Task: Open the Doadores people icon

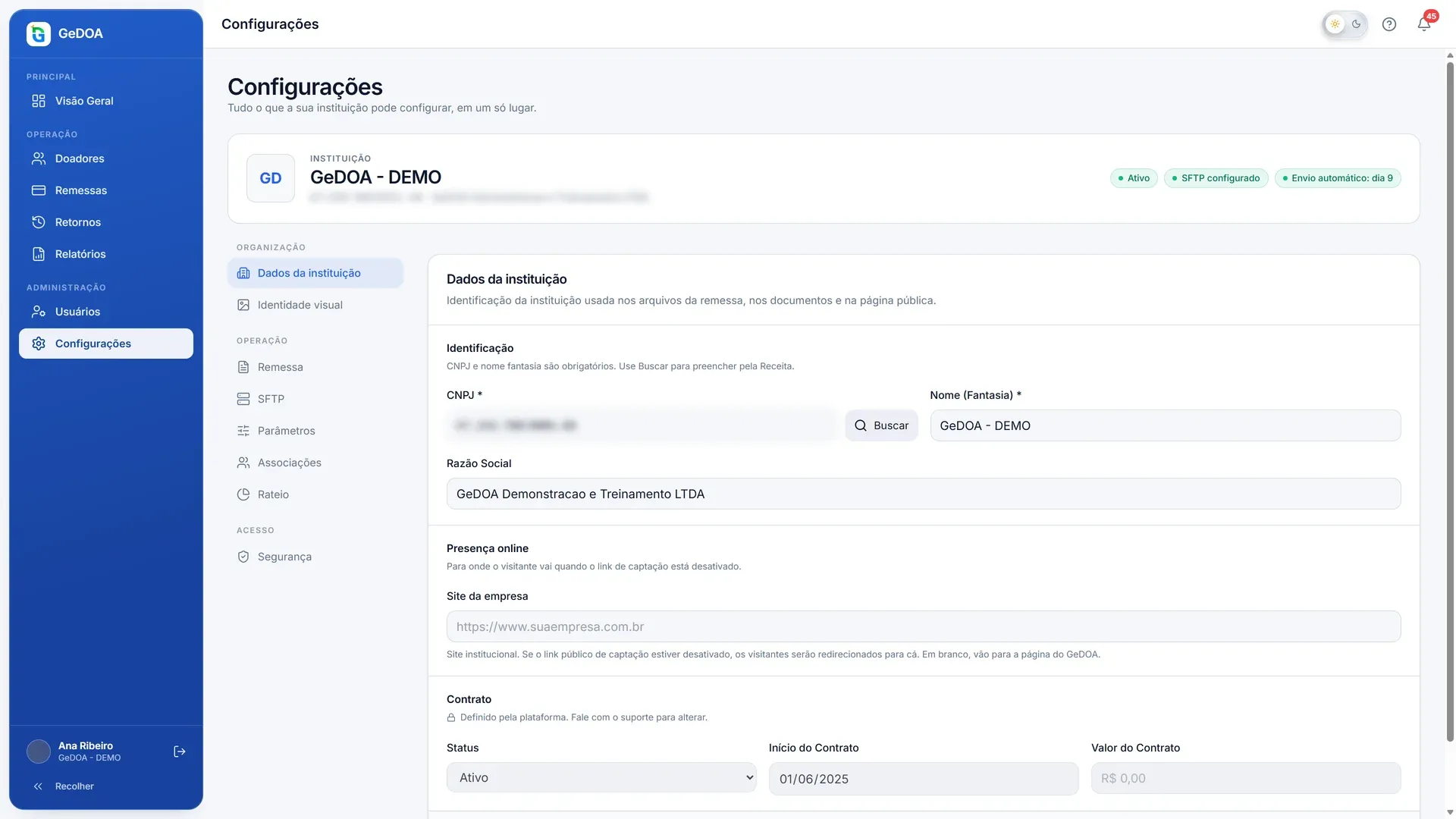Action: [39, 158]
